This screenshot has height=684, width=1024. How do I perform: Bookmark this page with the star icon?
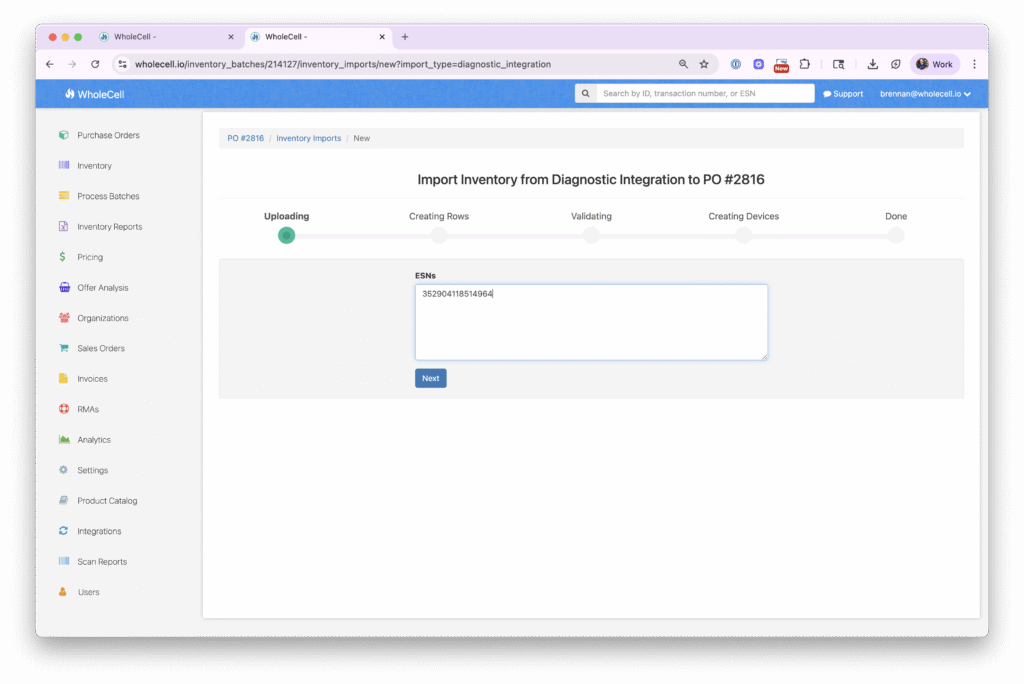click(704, 64)
